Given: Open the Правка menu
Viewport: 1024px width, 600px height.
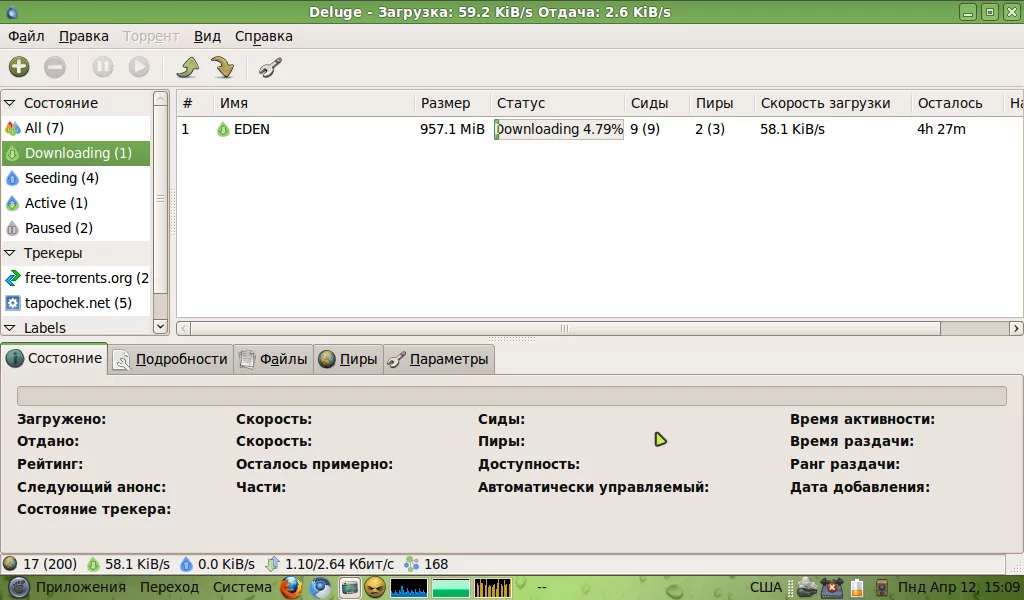Looking at the screenshot, I should tap(84, 37).
